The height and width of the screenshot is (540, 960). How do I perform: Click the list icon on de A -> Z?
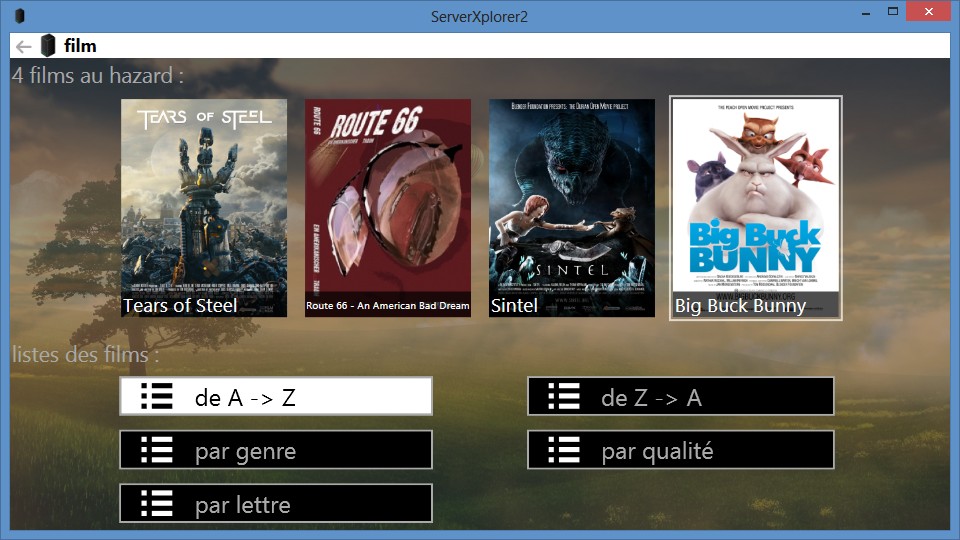point(157,397)
